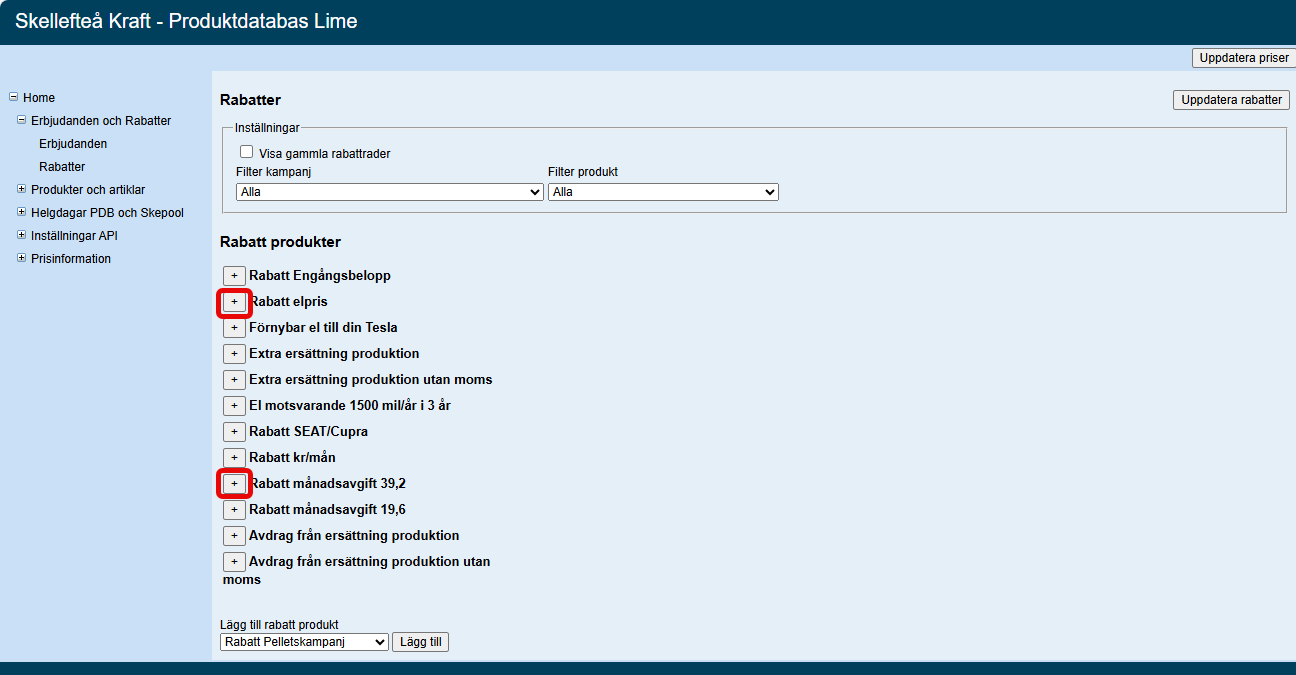
Task: Expand Produkter och artiklar in sidebar
Action: click(x=22, y=189)
